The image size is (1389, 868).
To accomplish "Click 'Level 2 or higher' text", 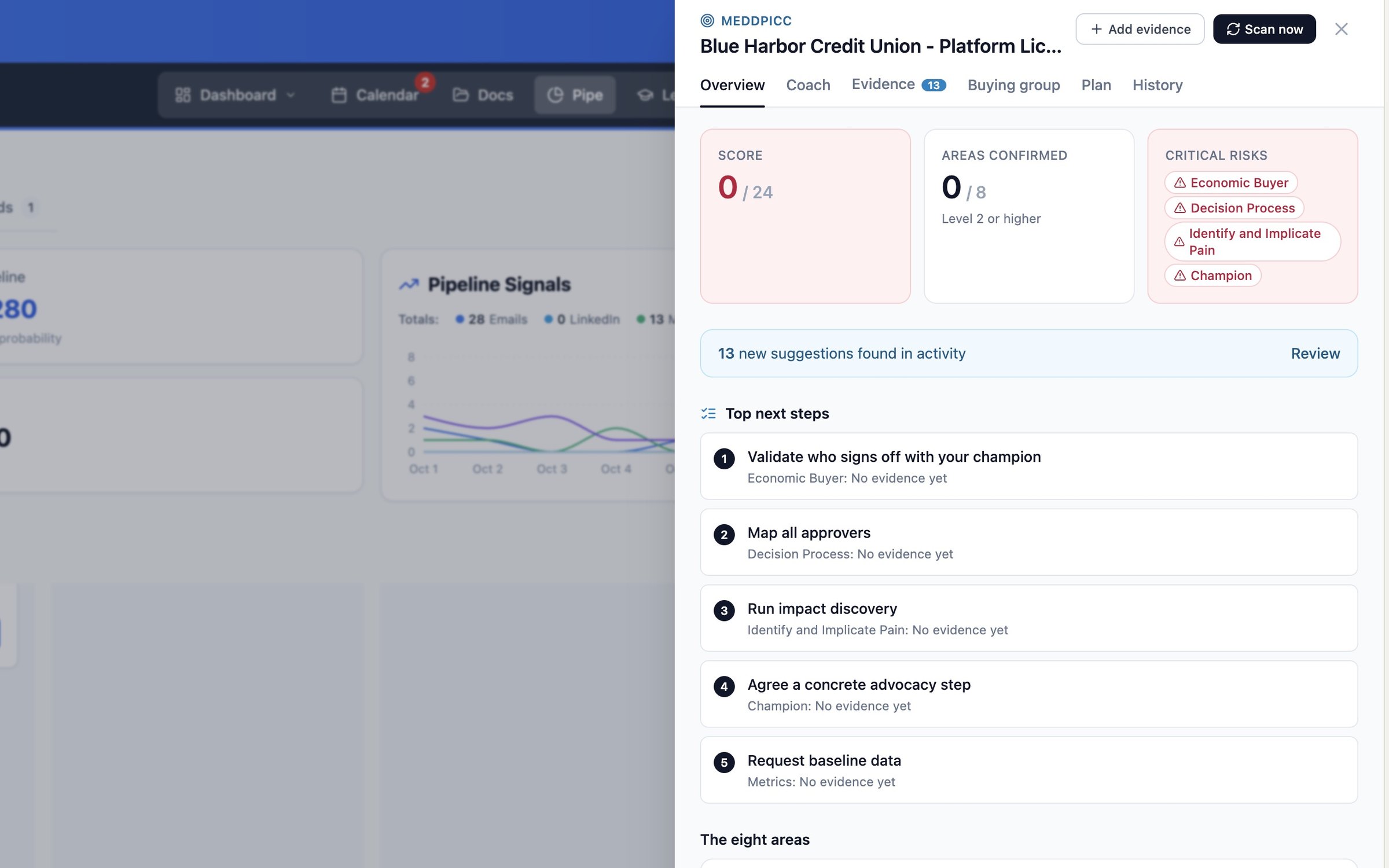I will (x=991, y=219).
